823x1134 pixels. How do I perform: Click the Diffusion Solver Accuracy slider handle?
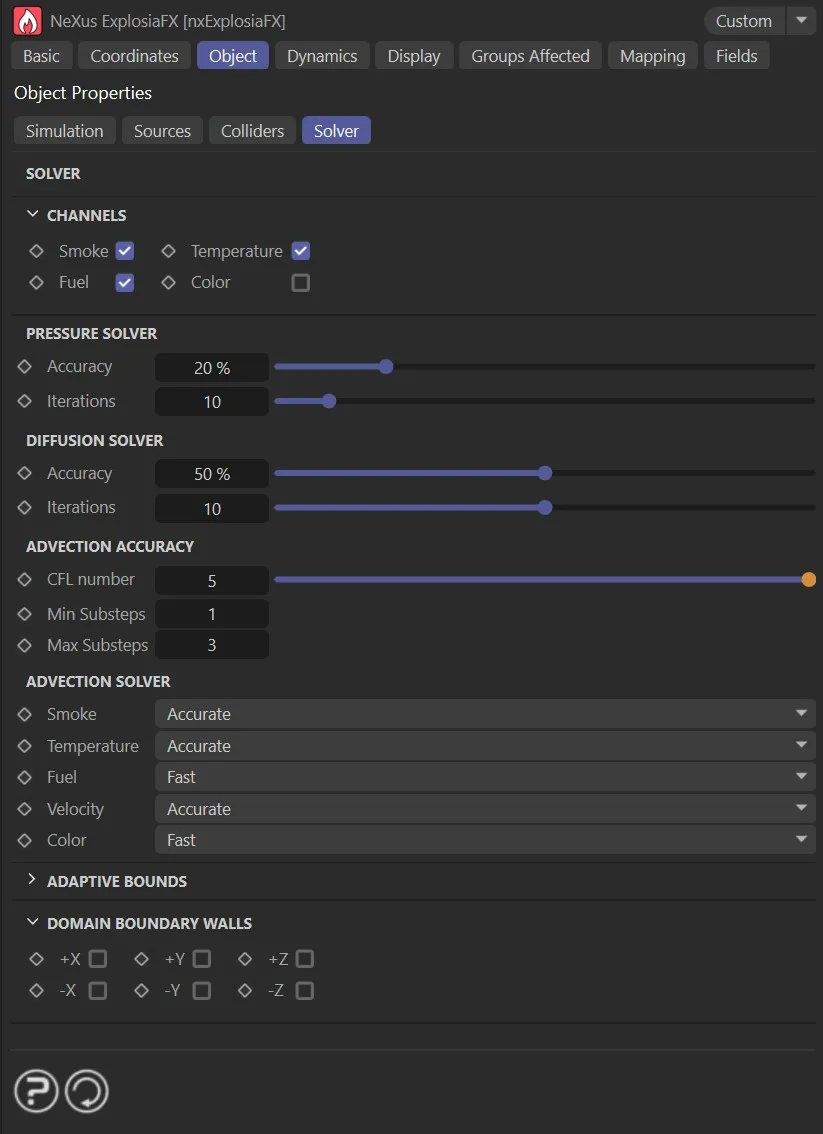(545, 473)
